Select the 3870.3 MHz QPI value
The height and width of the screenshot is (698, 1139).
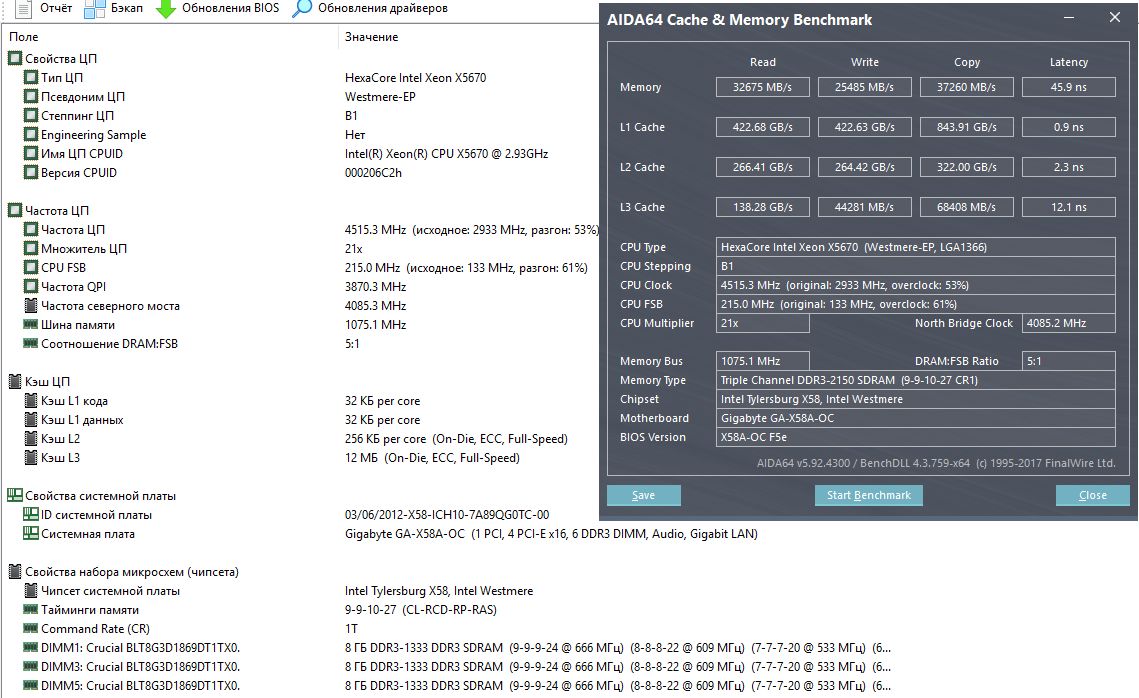point(376,287)
